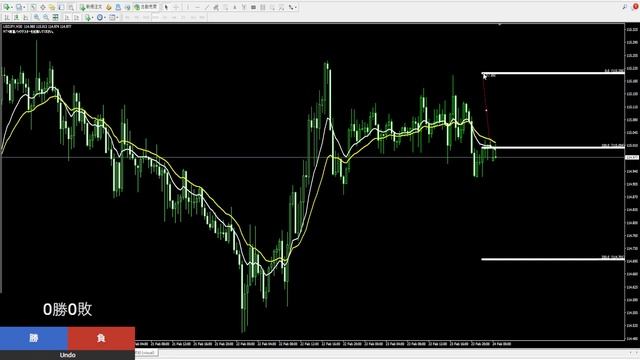Toggle the Data Window icon
Viewport: 640px width, 360px height.
[42, 7]
